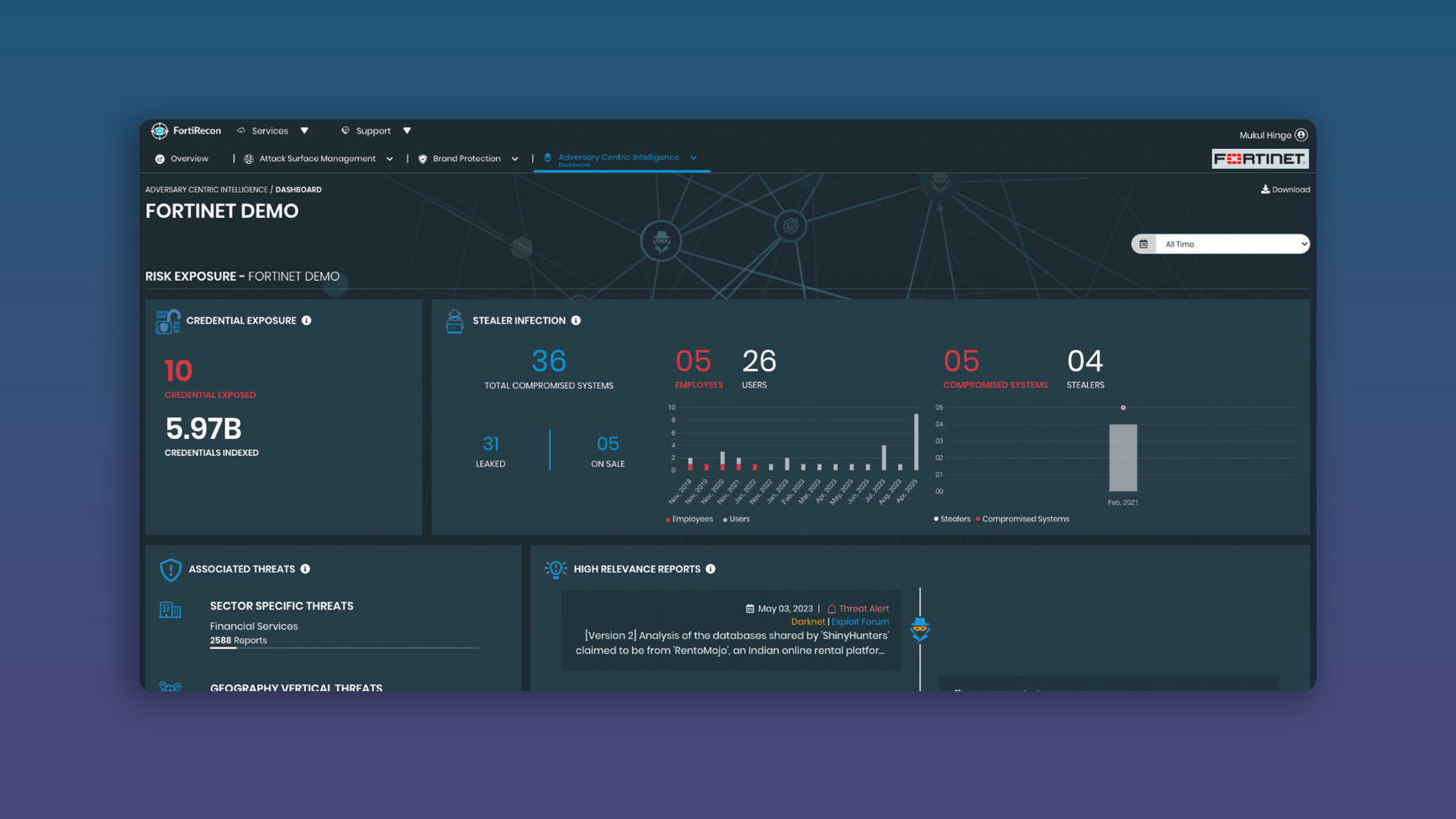Click the 05 Employees count
The height and width of the screenshot is (819, 1456).
click(694, 362)
